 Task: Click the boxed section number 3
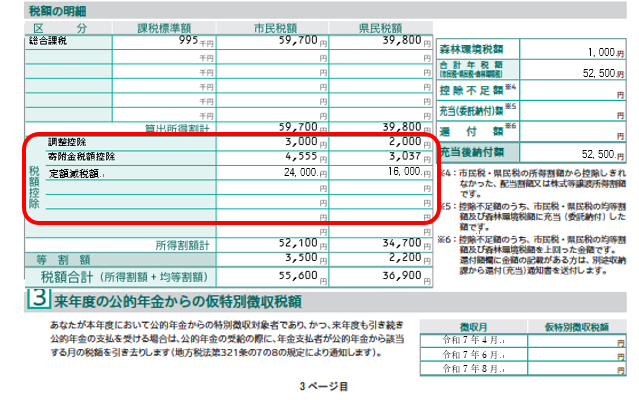[39, 298]
